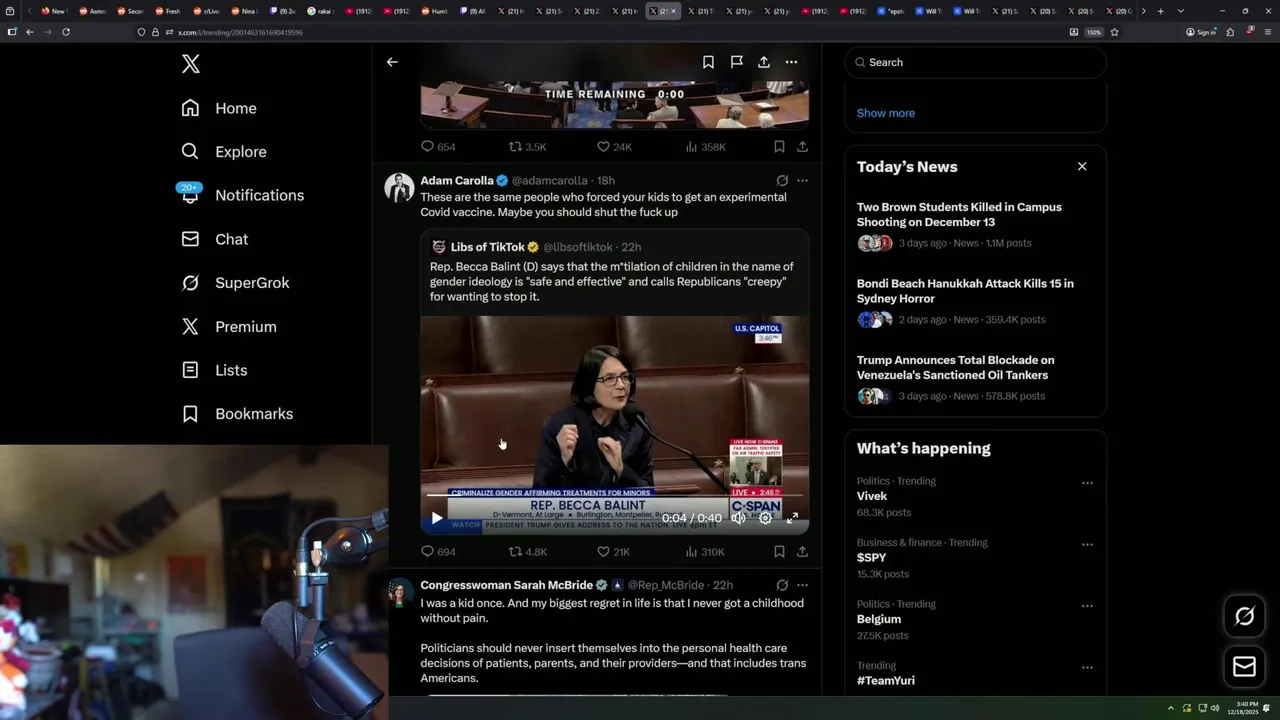Image resolution: width=1280 pixels, height=720 pixels.
Task: Click the X logo in sidebar
Action: click(191, 64)
